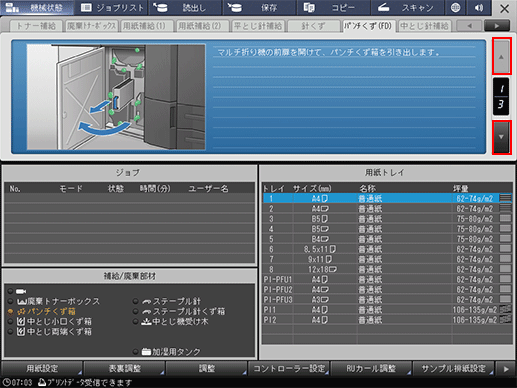Select the PI-PFU2 tray row
This screenshot has height=388, width=517.
click(387, 289)
